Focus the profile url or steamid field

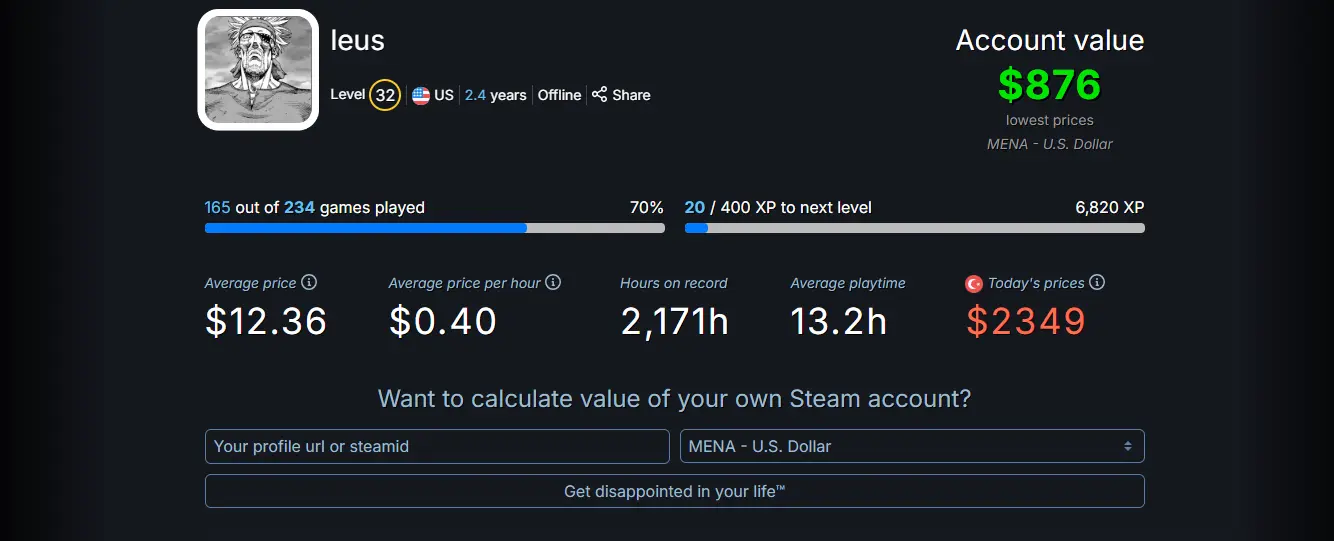[x=437, y=446]
